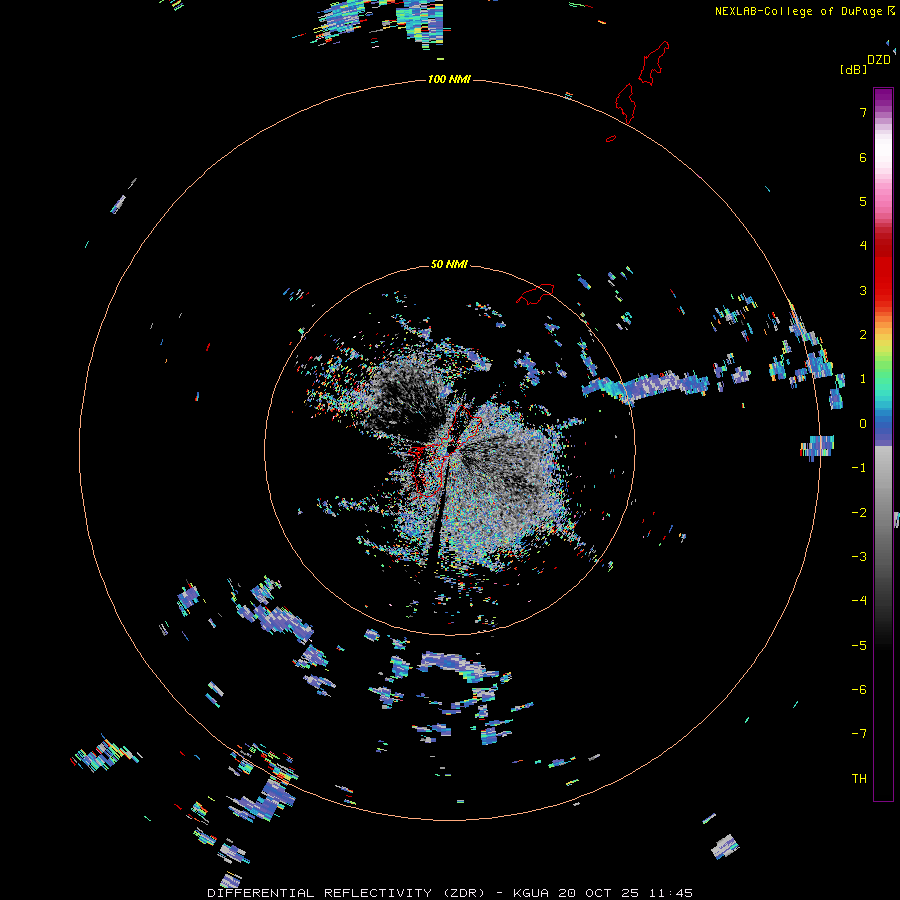This screenshot has height=900, width=900.
Task: Click the positive 2 value on the scale
Action: (x=862, y=335)
